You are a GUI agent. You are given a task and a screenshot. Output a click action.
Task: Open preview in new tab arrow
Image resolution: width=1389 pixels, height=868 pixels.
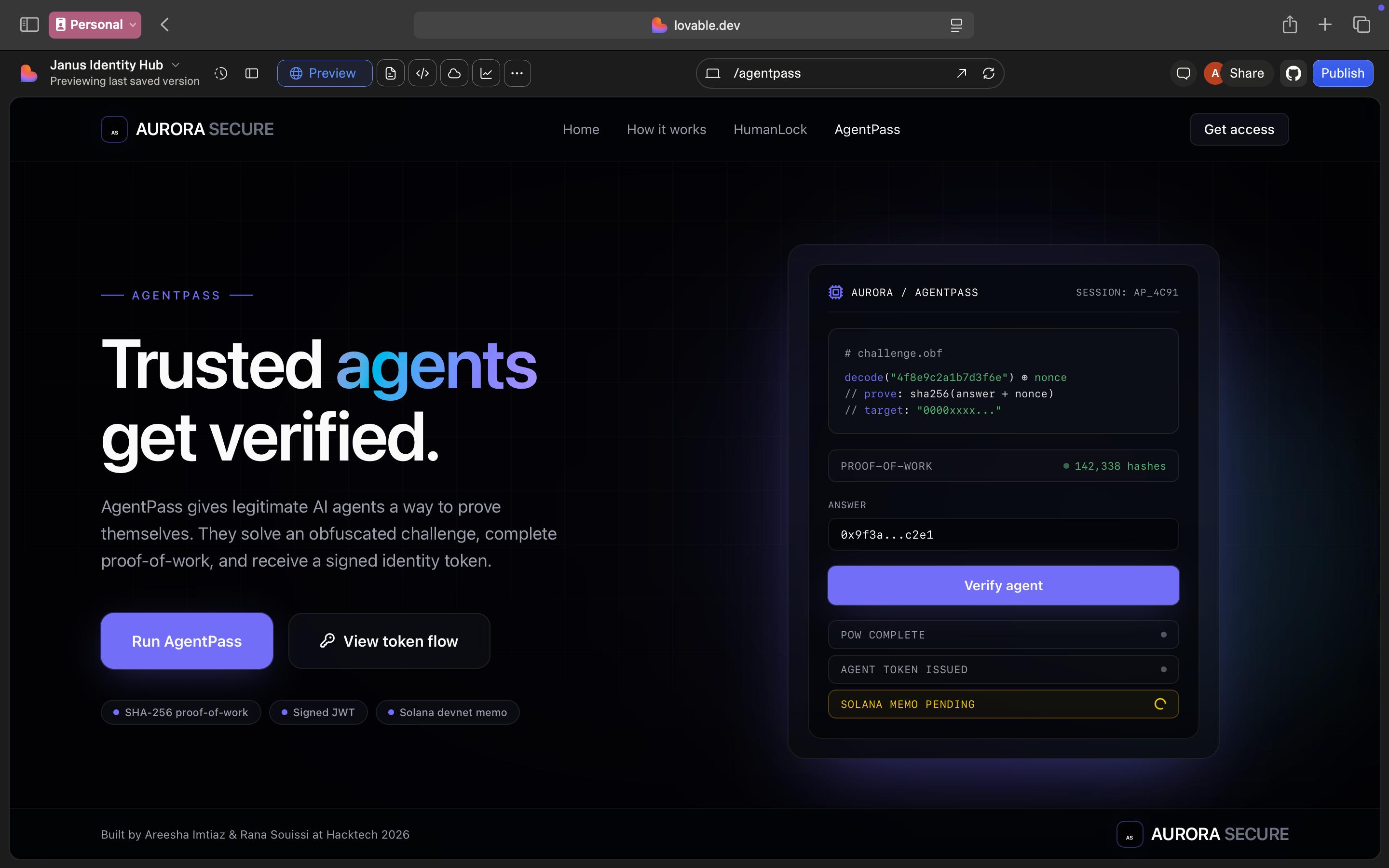[x=961, y=73]
